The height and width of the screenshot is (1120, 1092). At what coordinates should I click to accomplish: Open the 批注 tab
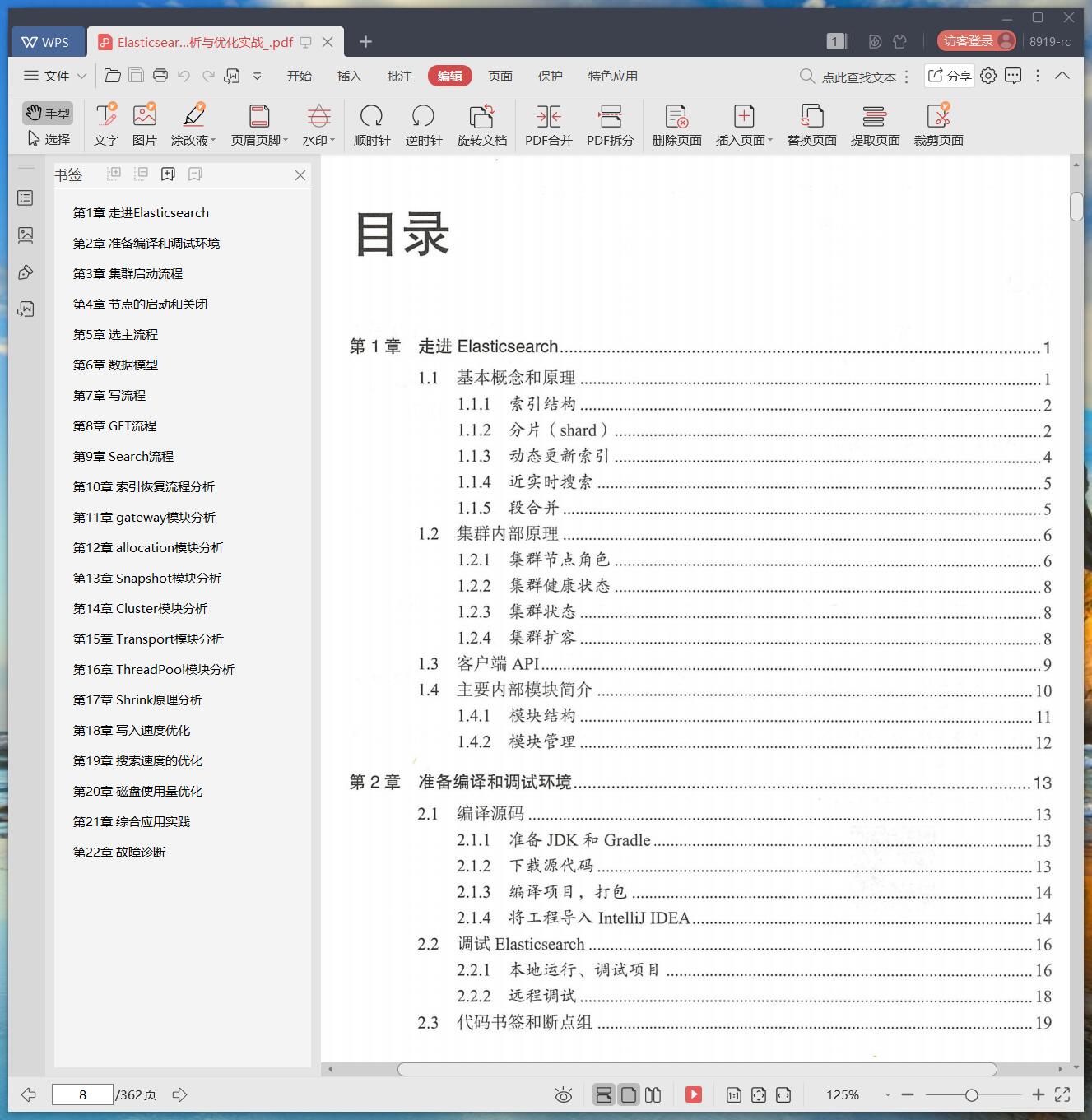[x=400, y=76]
